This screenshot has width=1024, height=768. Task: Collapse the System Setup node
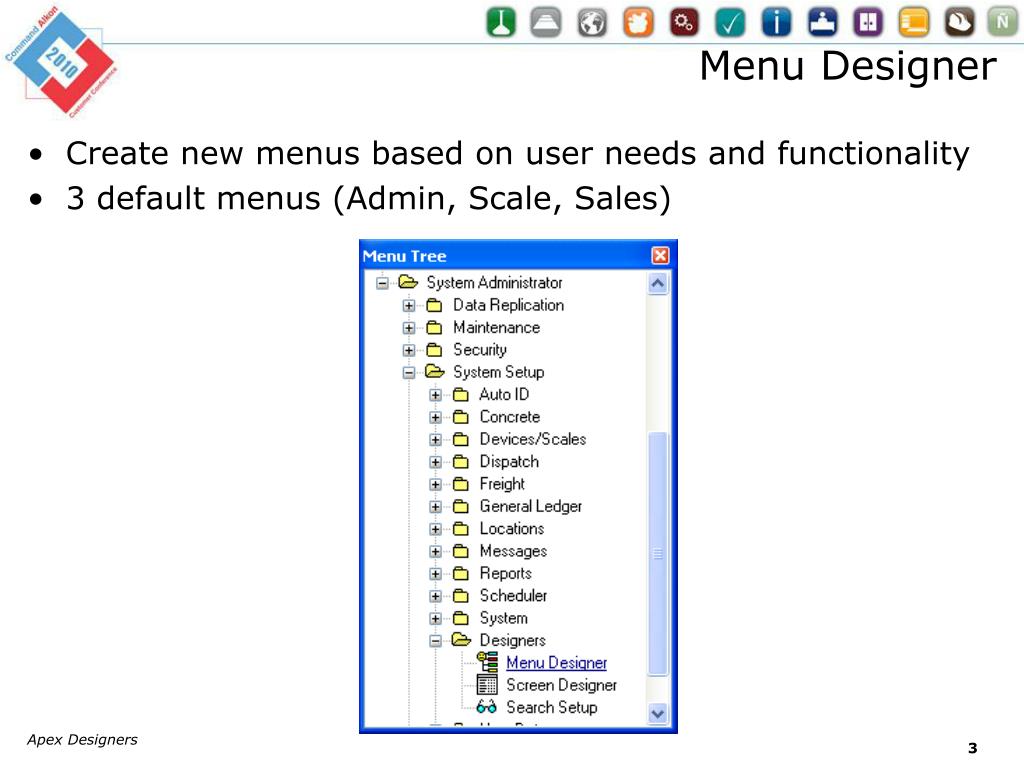[409, 373]
